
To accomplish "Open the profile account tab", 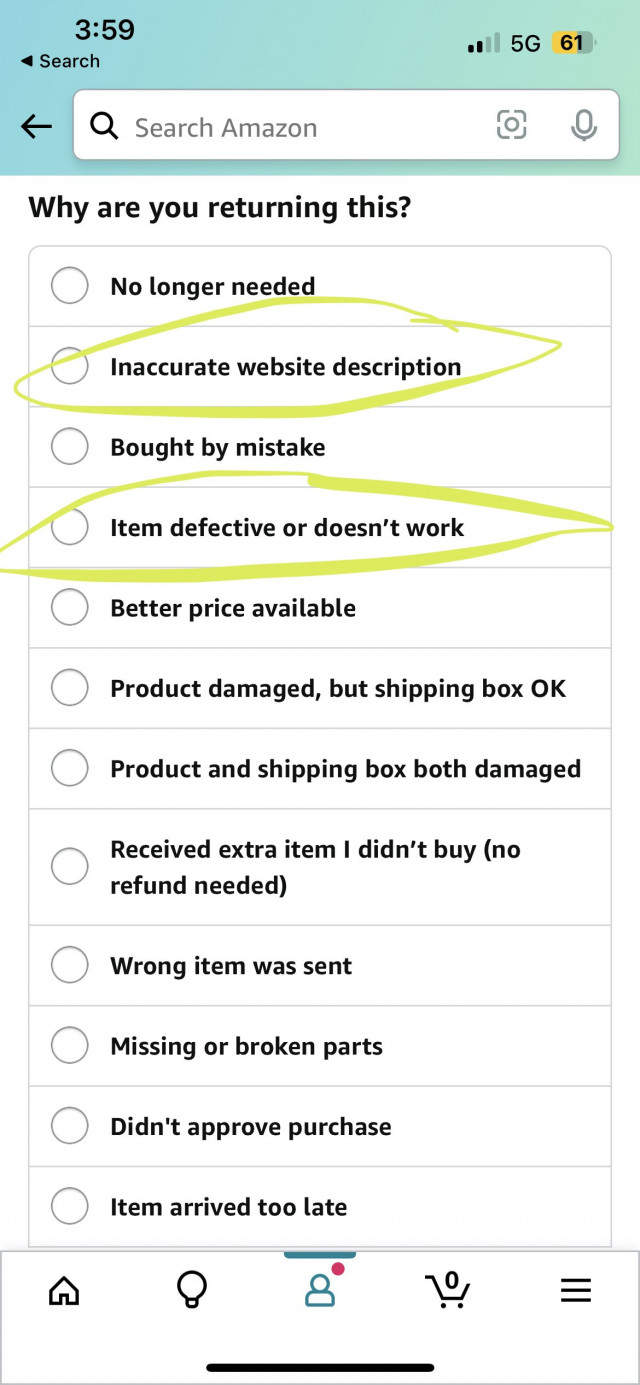I will click(x=320, y=1290).
